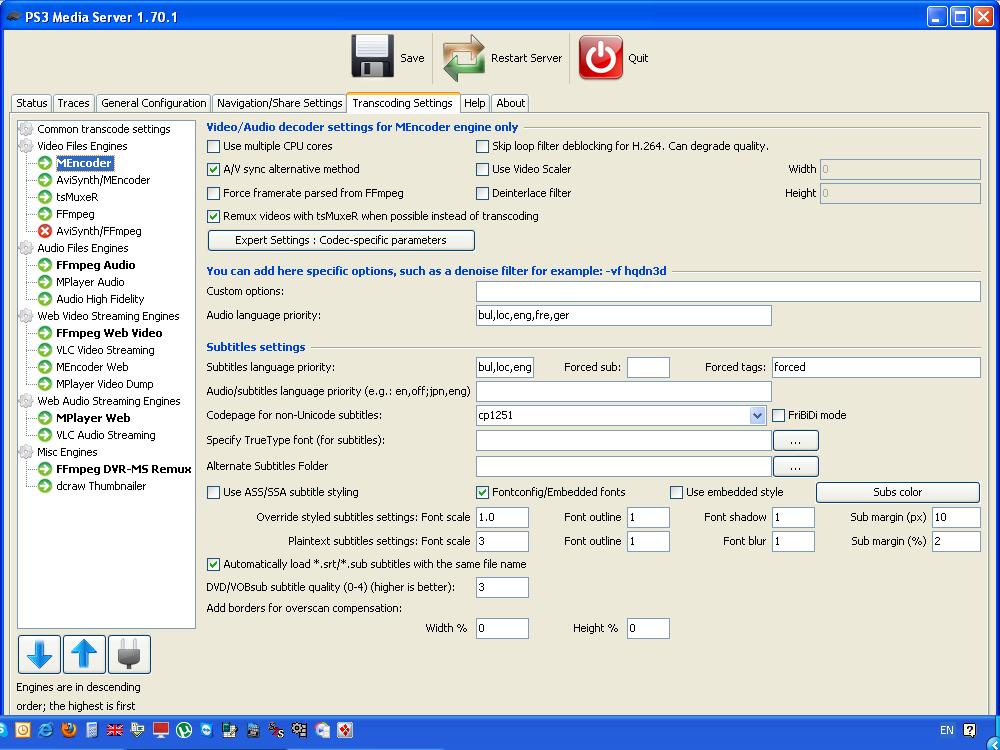The height and width of the screenshot is (750, 1000).
Task: Open the About tab
Action: tap(511, 103)
